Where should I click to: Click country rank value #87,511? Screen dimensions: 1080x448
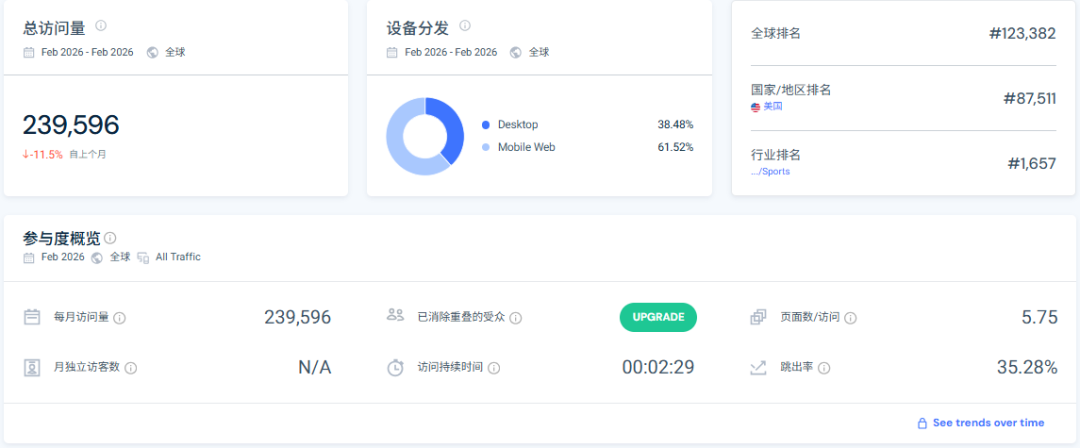[x=1029, y=99]
